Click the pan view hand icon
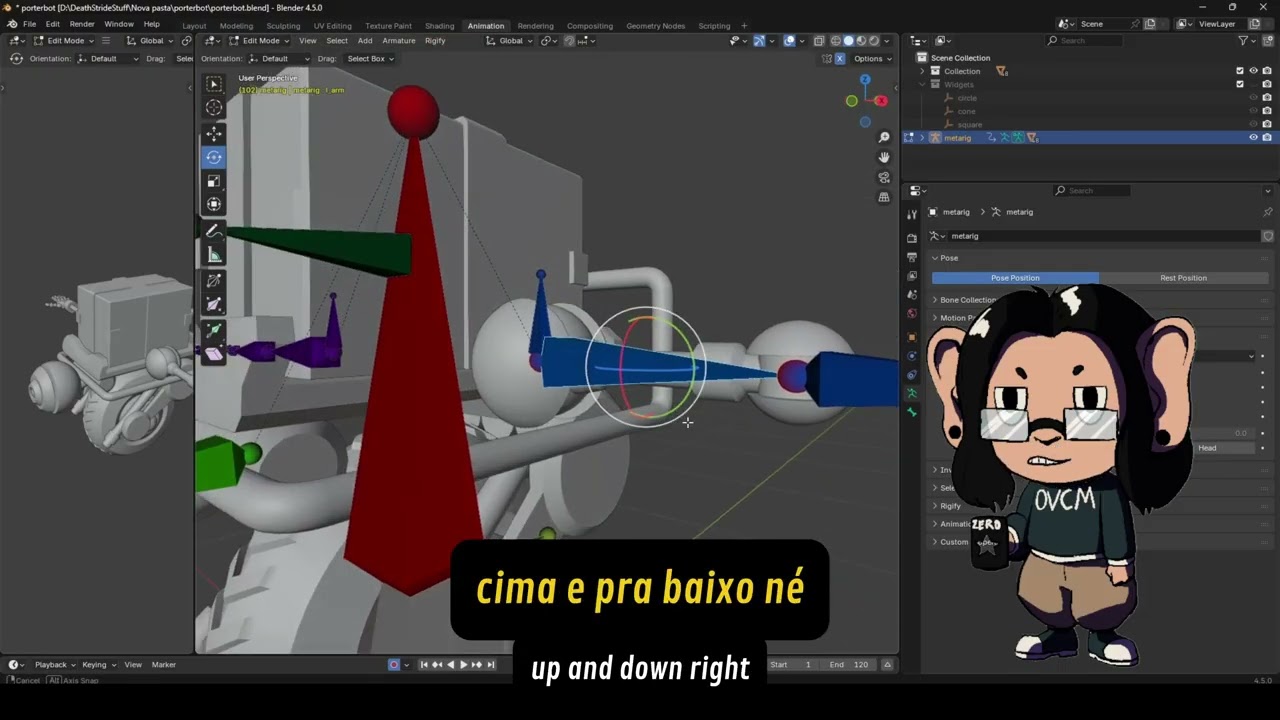The height and width of the screenshot is (720, 1280). click(884, 157)
